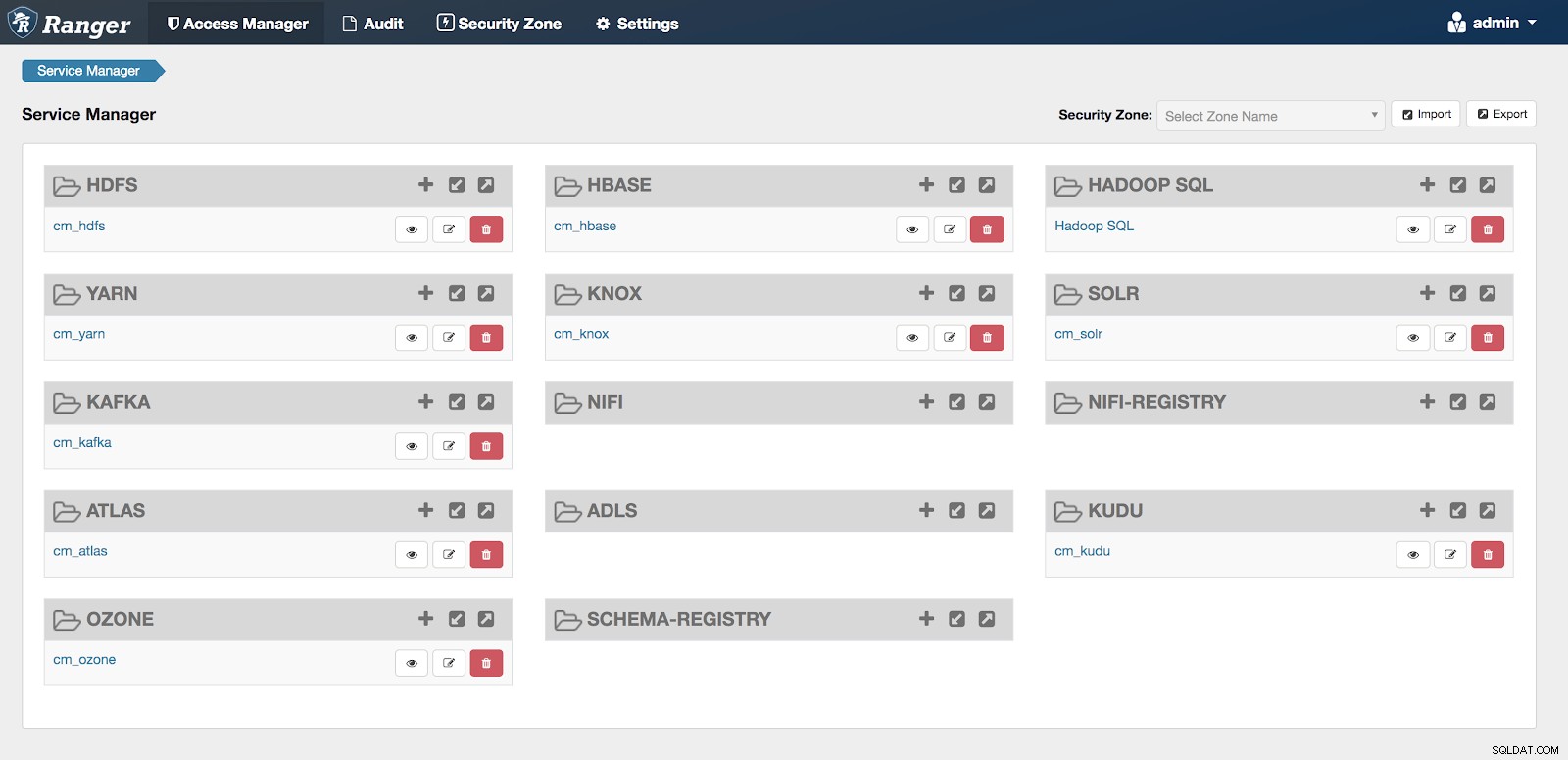The image size is (1568, 760).
Task: Open the cm_atlas service link
Action: [80, 551]
